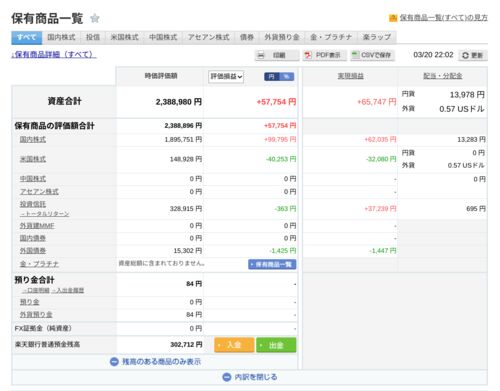
Task: Click 残高のある商品のみ表示
Action: pos(162,362)
